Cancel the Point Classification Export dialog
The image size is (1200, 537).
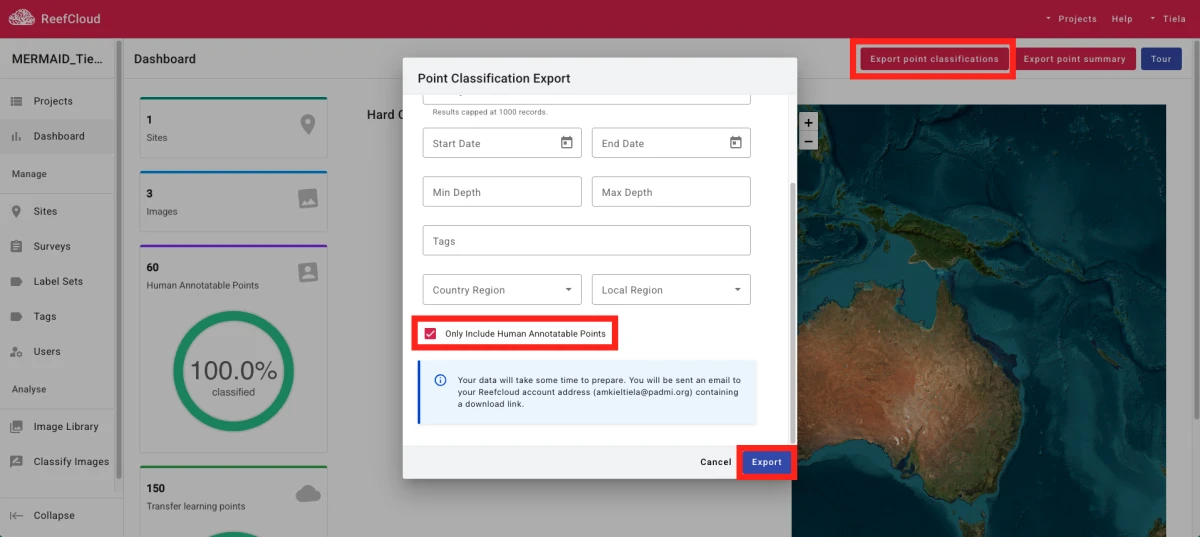point(716,462)
